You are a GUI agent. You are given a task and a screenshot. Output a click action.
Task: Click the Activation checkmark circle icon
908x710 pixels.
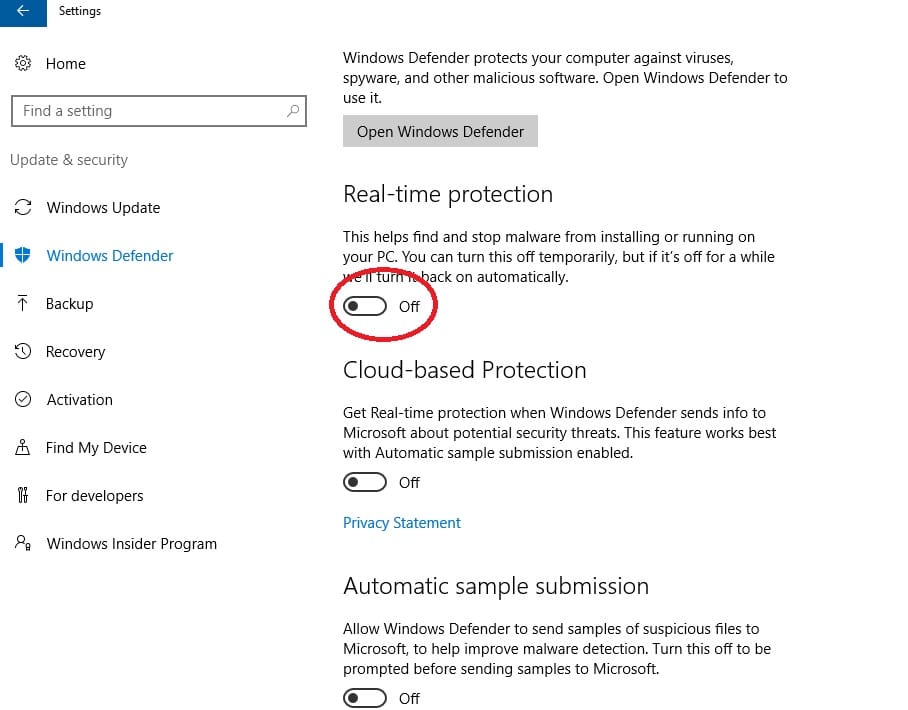23,400
